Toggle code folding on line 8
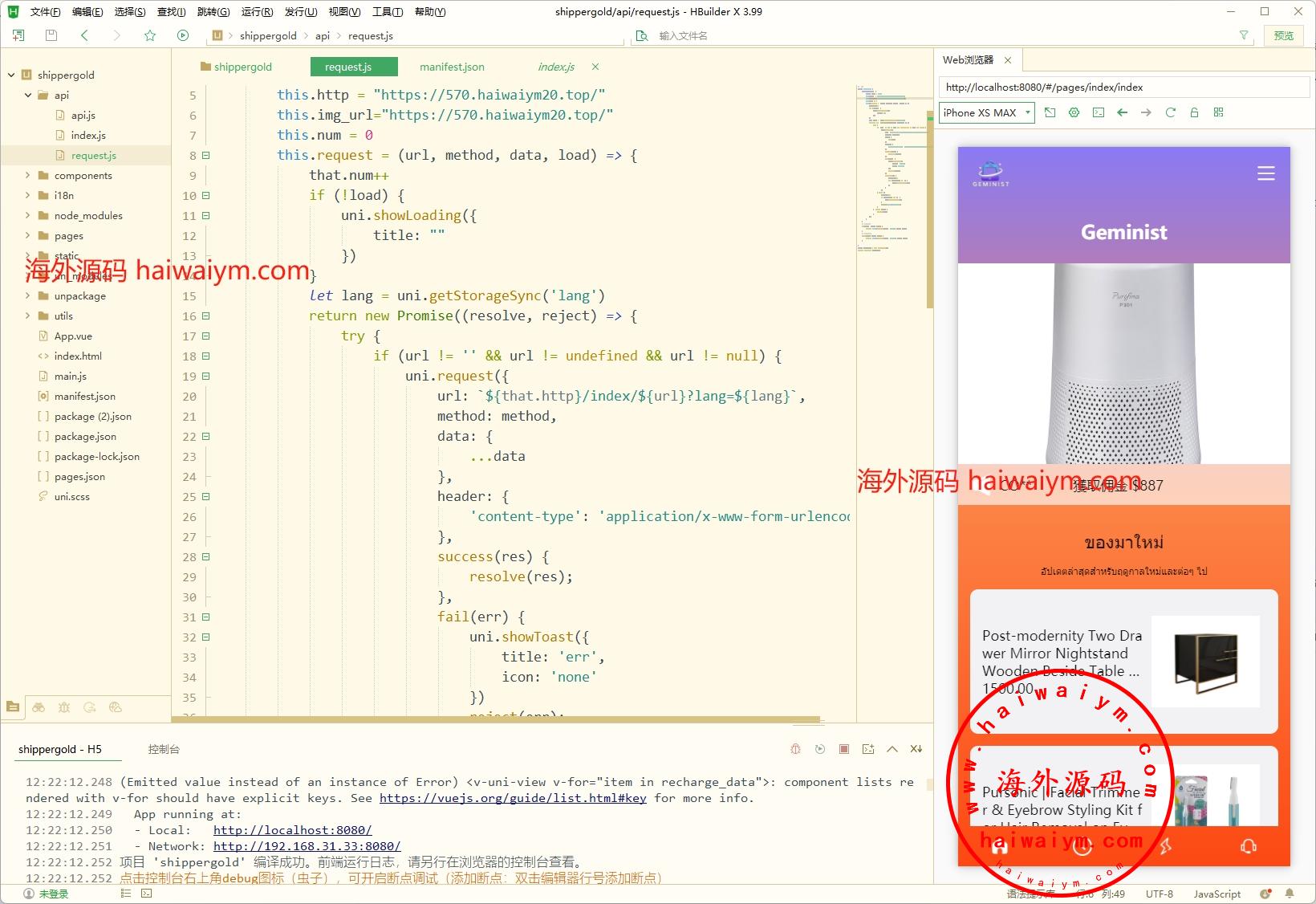Viewport: 1316px width, 904px height. pyautogui.click(x=206, y=156)
